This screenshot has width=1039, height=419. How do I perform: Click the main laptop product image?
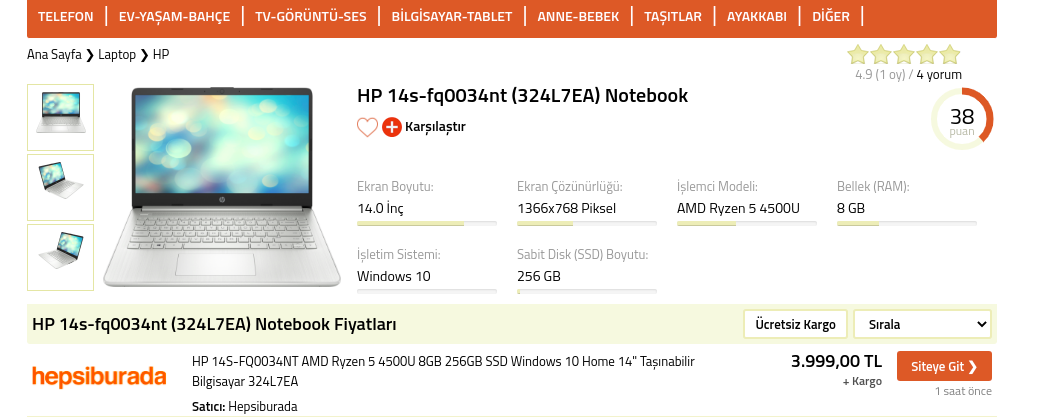(222, 187)
